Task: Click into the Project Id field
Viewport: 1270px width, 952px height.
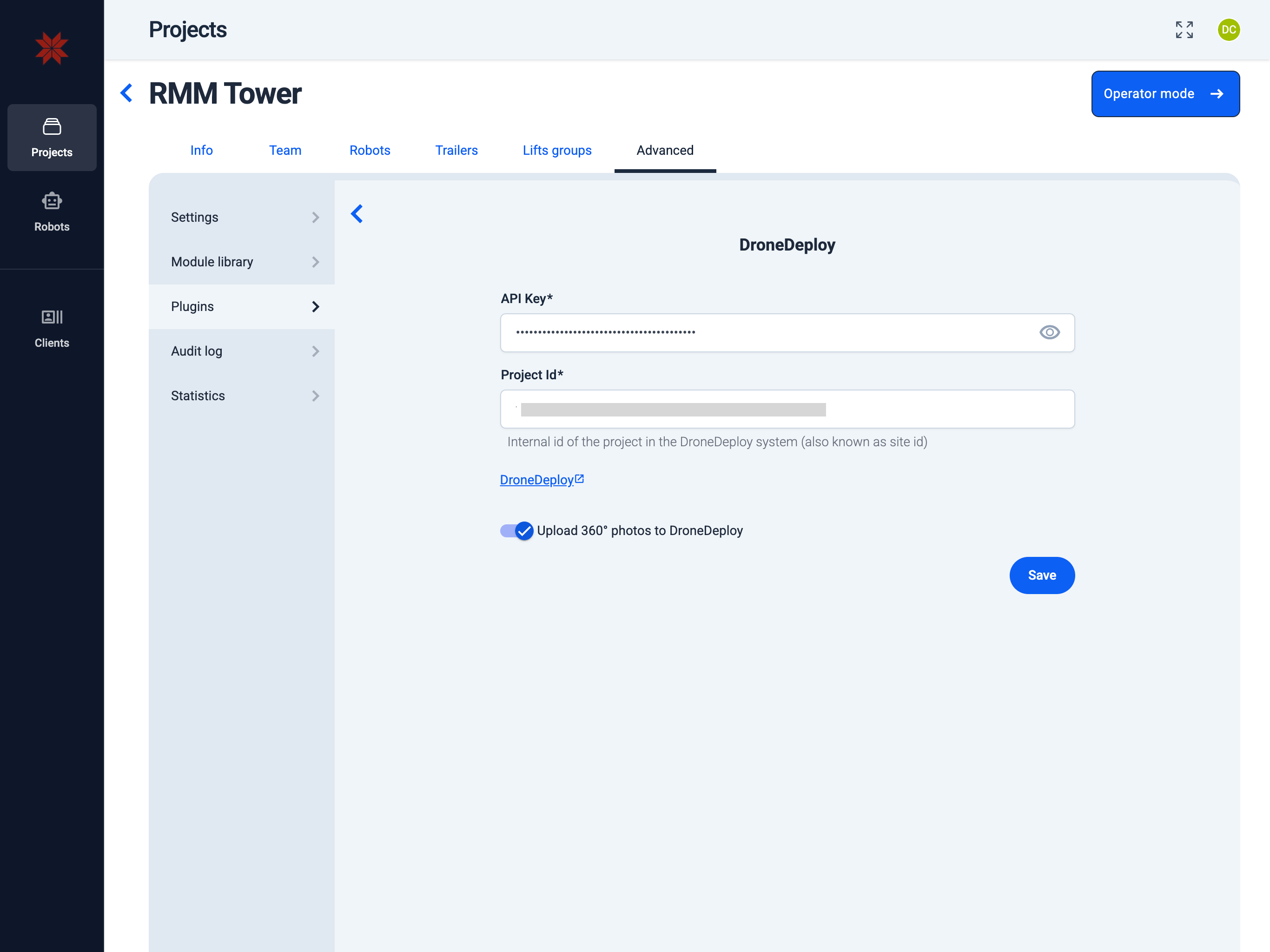Action: pyautogui.click(x=787, y=410)
